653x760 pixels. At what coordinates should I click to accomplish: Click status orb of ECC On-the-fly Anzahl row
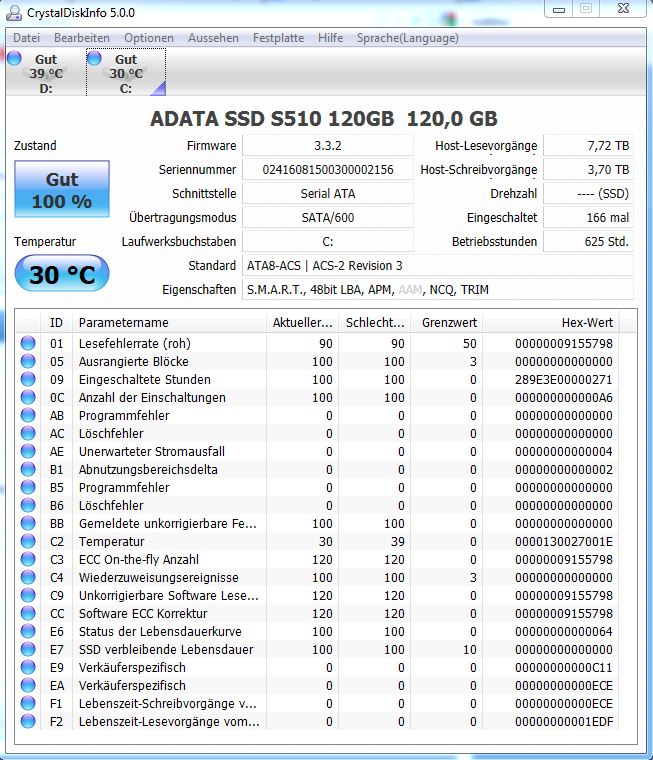click(28, 559)
